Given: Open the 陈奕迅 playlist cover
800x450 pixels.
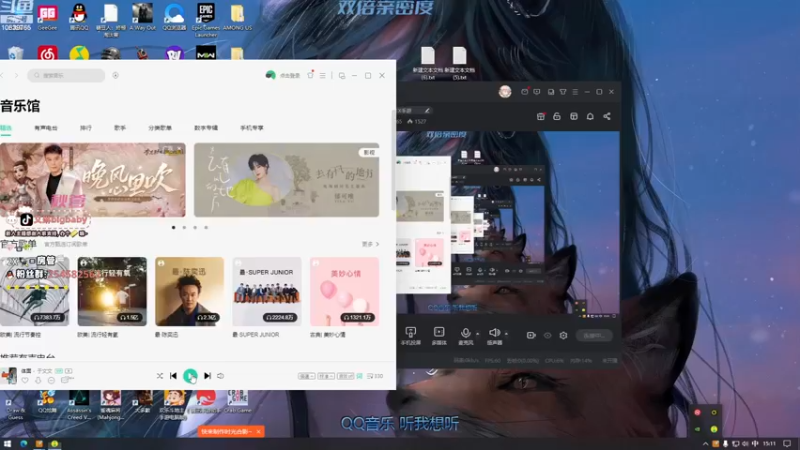Looking at the screenshot, I should coord(189,291).
